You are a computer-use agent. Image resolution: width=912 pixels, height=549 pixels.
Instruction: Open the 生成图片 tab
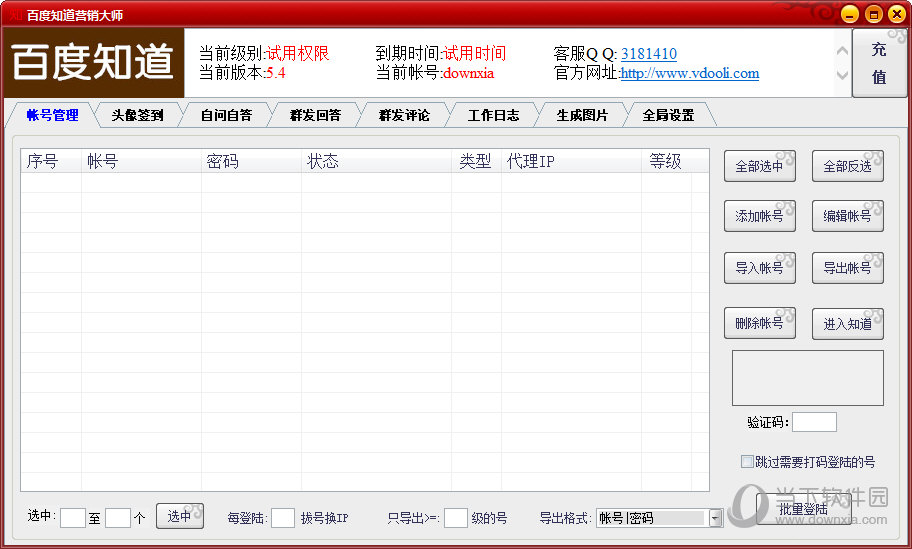[582, 115]
